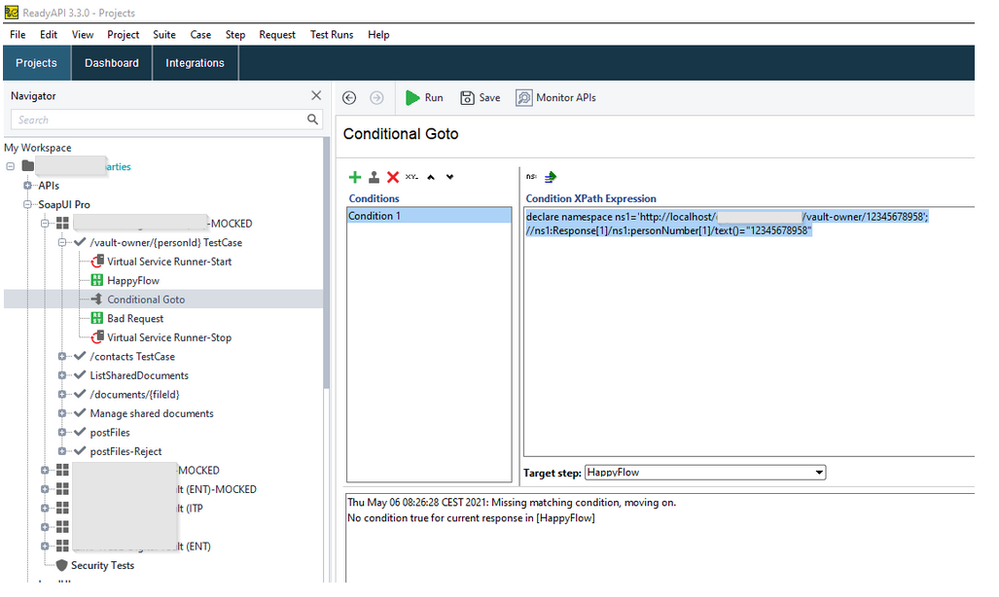This screenshot has height=597, width=999.
Task: Add a new condition with green plus
Action: (354, 177)
